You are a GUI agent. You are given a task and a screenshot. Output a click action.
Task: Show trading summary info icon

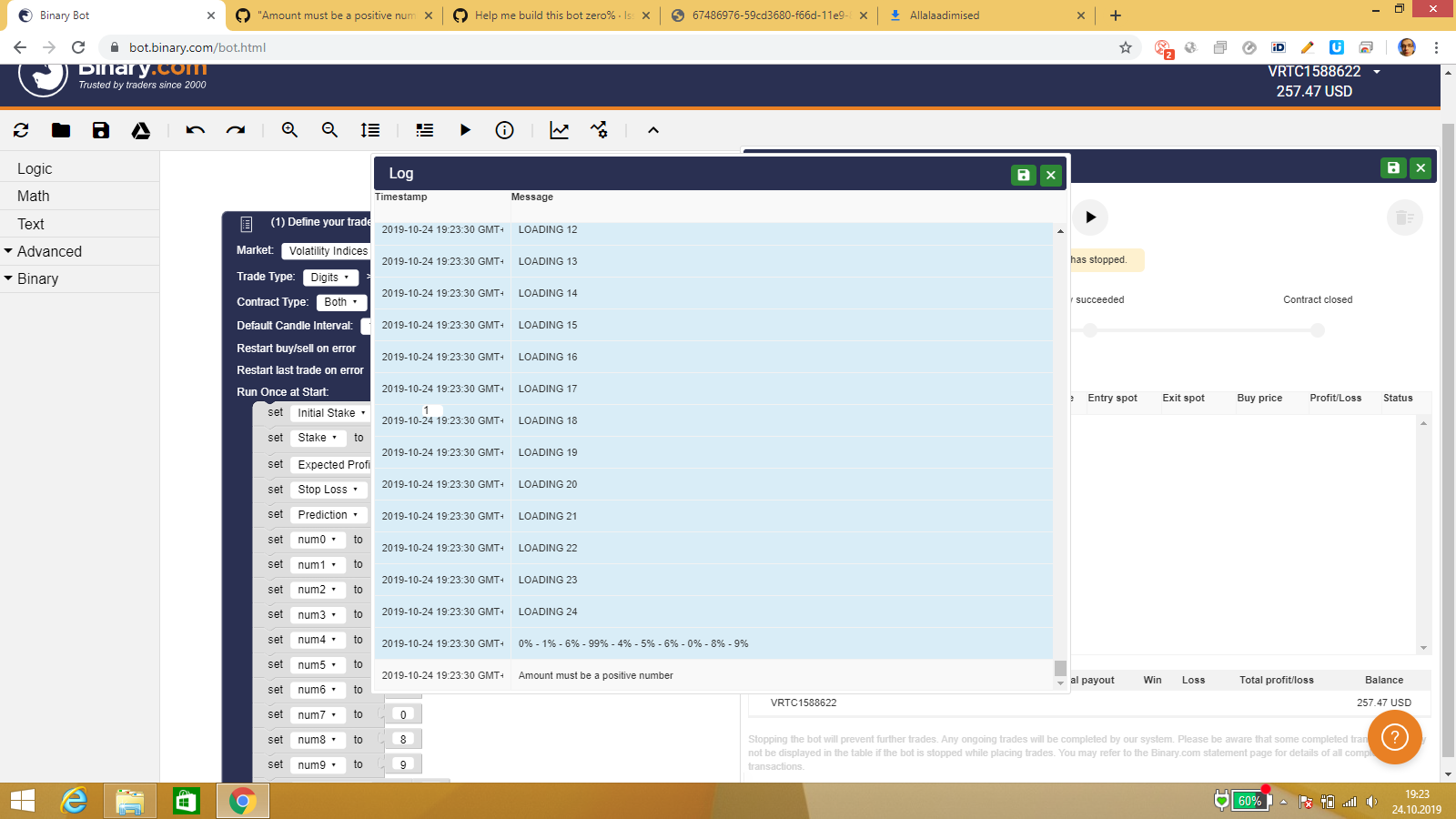(503, 130)
